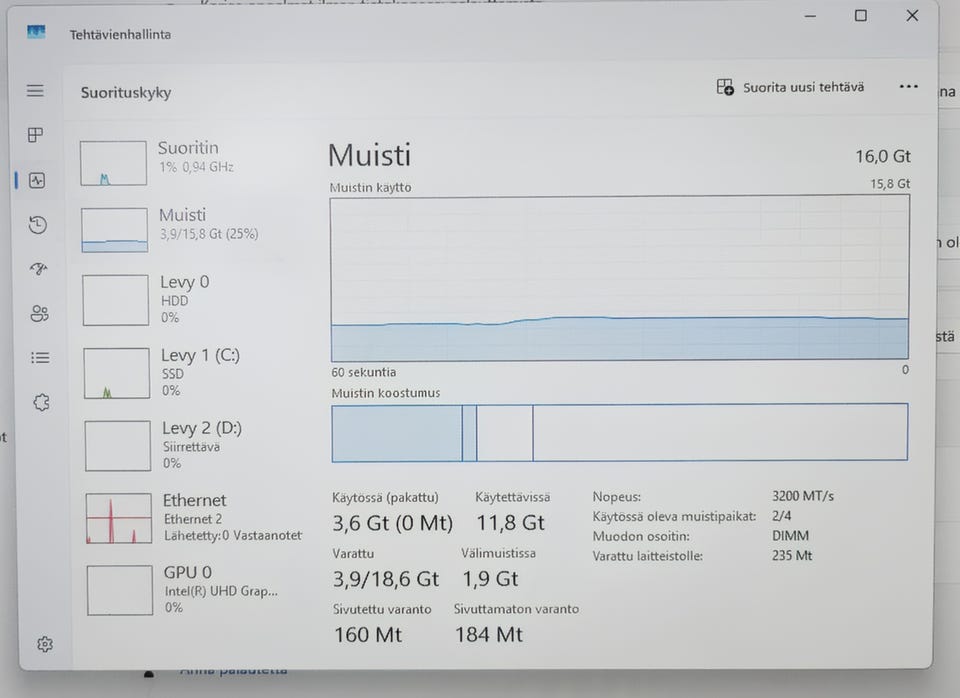Click the Levy 0 mini graph thumbnail
This screenshot has width=960, height=698.
pyautogui.click(x=116, y=299)
